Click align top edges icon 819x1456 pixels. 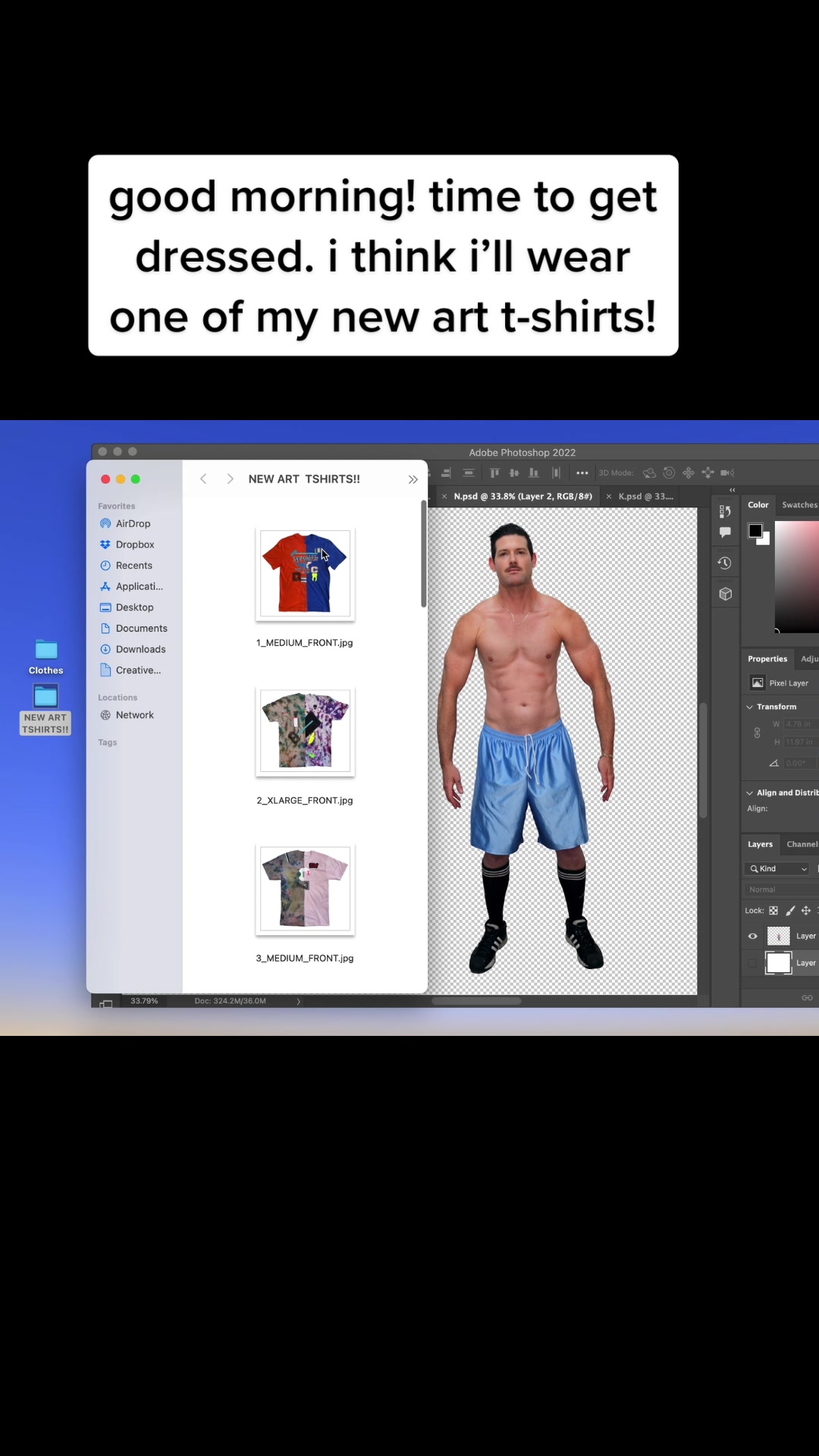coord(494,472)
